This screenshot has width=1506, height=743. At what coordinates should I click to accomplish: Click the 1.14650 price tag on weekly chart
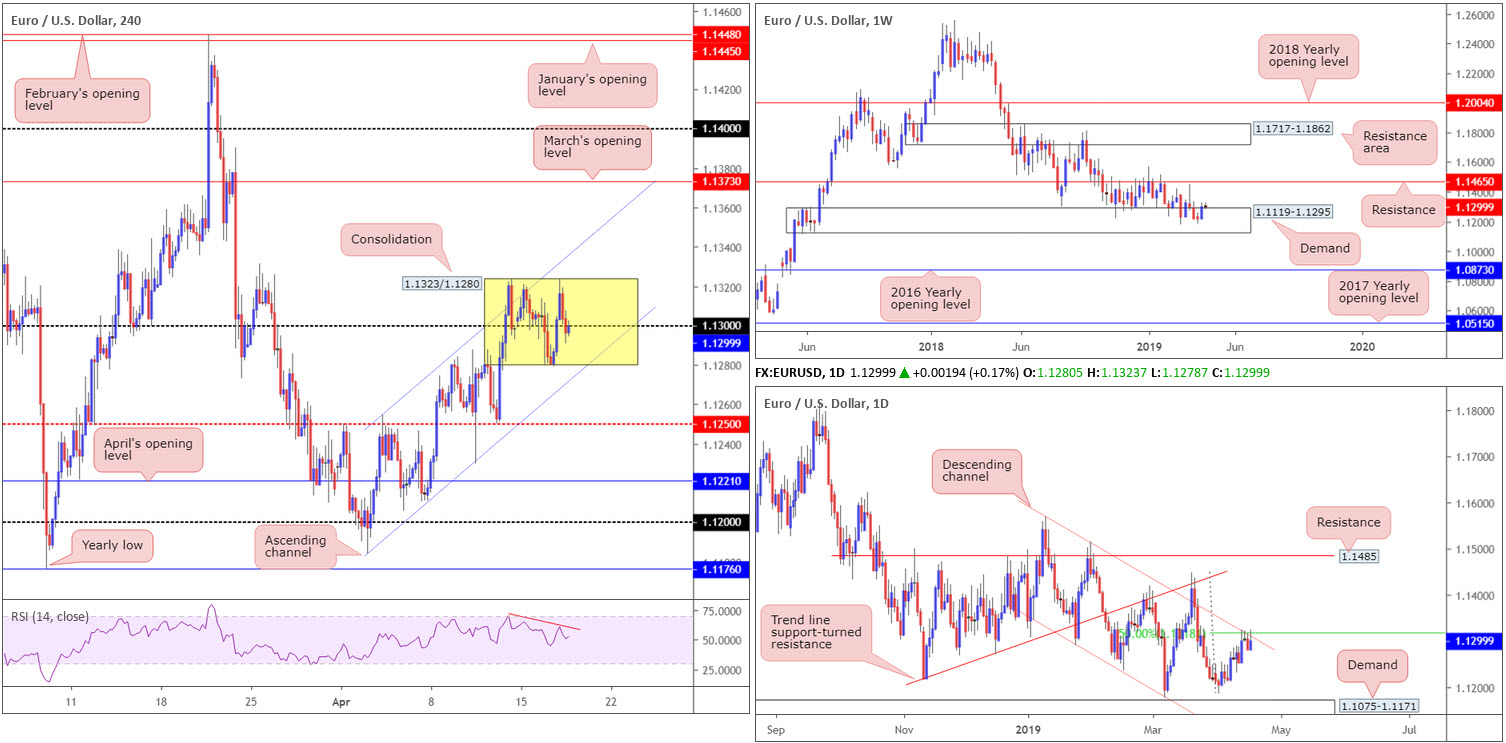(1474, 183)
